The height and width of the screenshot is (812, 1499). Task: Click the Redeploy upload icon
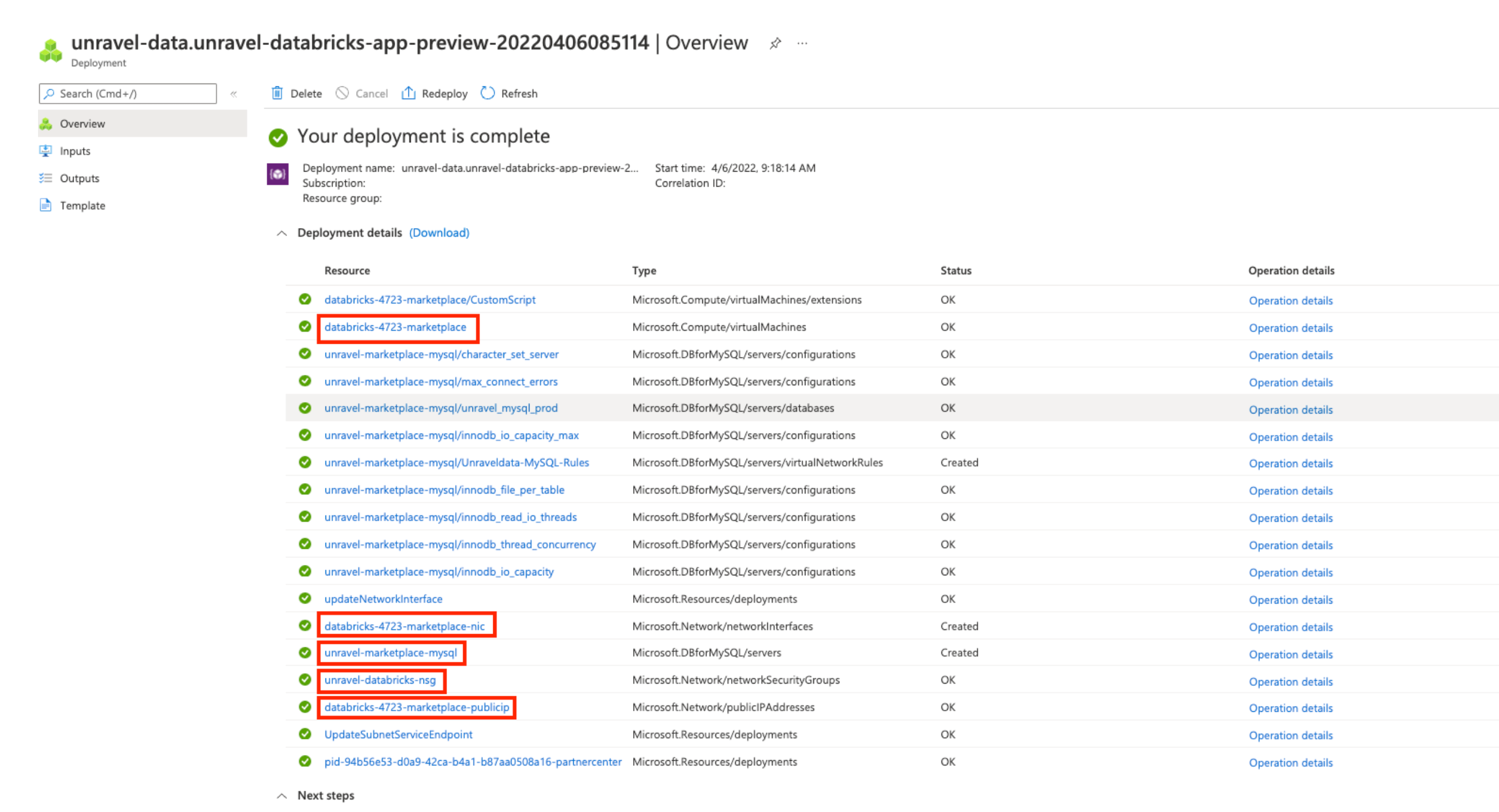point(408,93)
